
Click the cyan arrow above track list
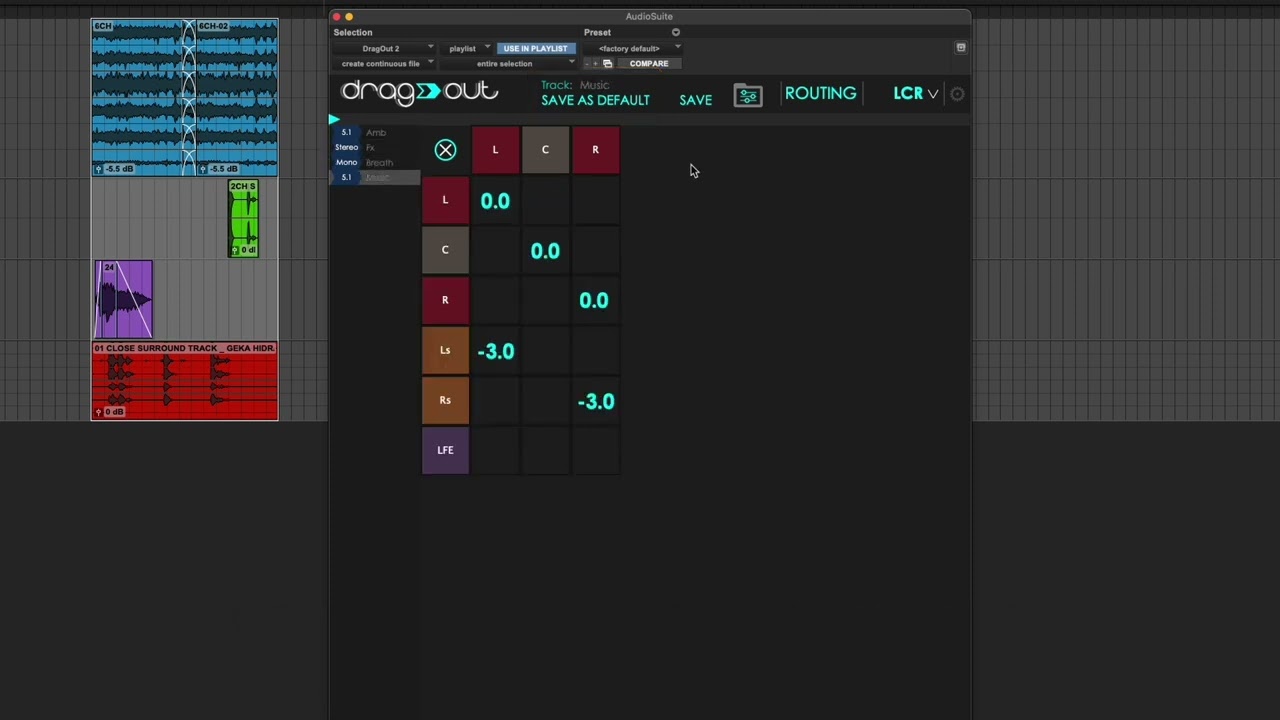[334, 120]
